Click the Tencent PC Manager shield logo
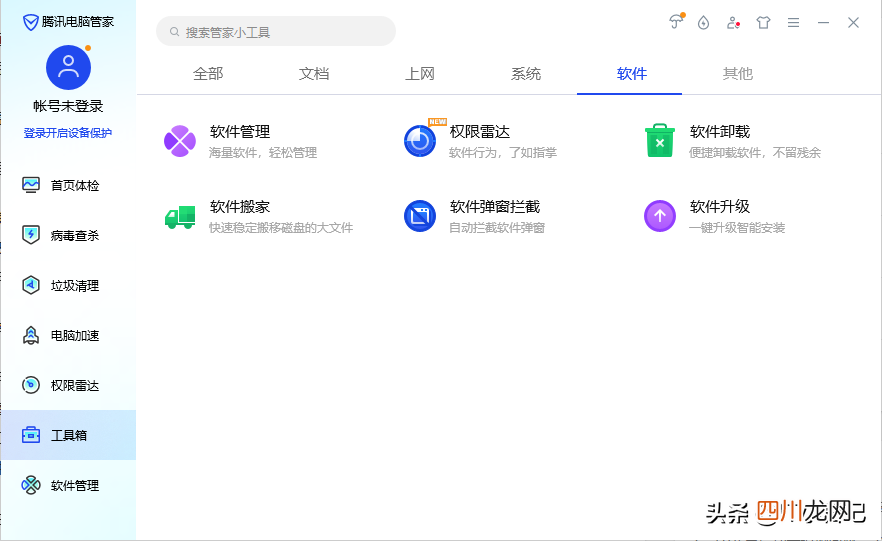The width and height of the screenshot is (882, 541). [x=30, y=22]
